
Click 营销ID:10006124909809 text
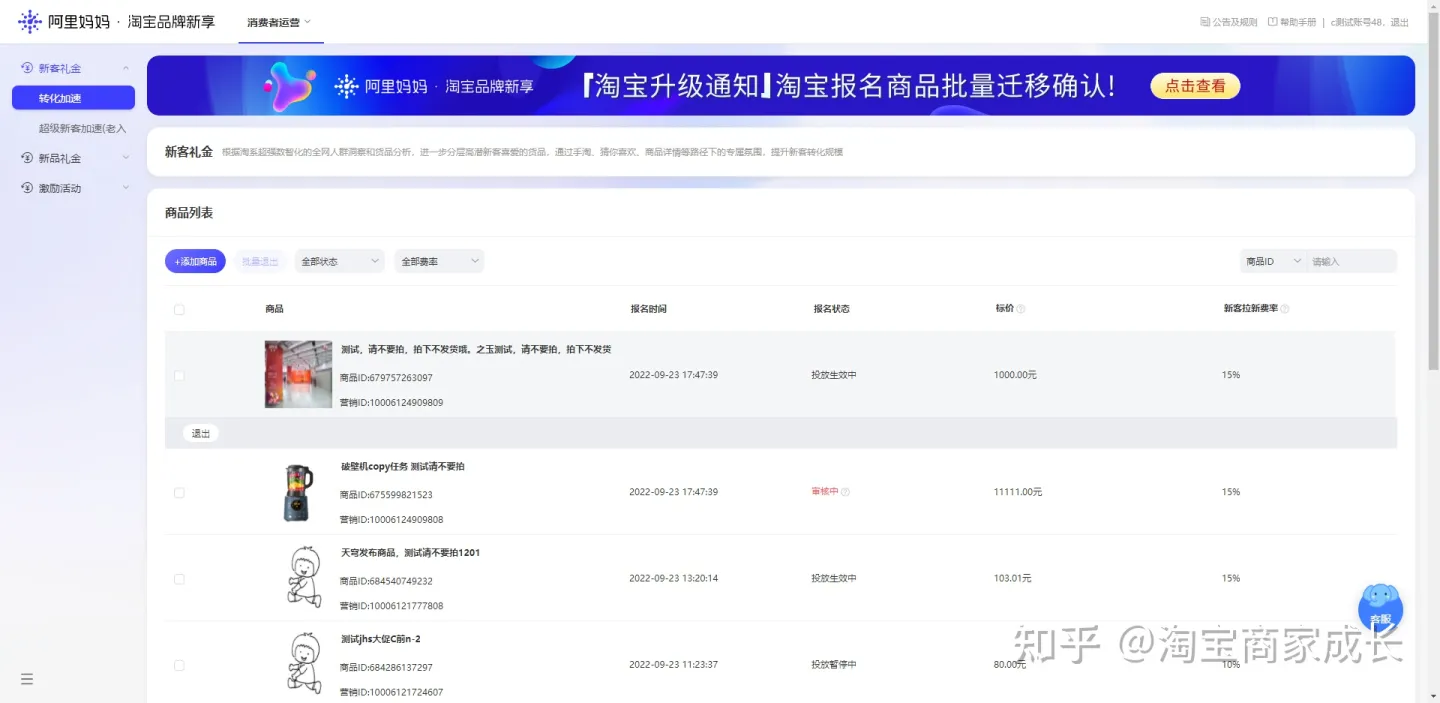pos(391,402)
